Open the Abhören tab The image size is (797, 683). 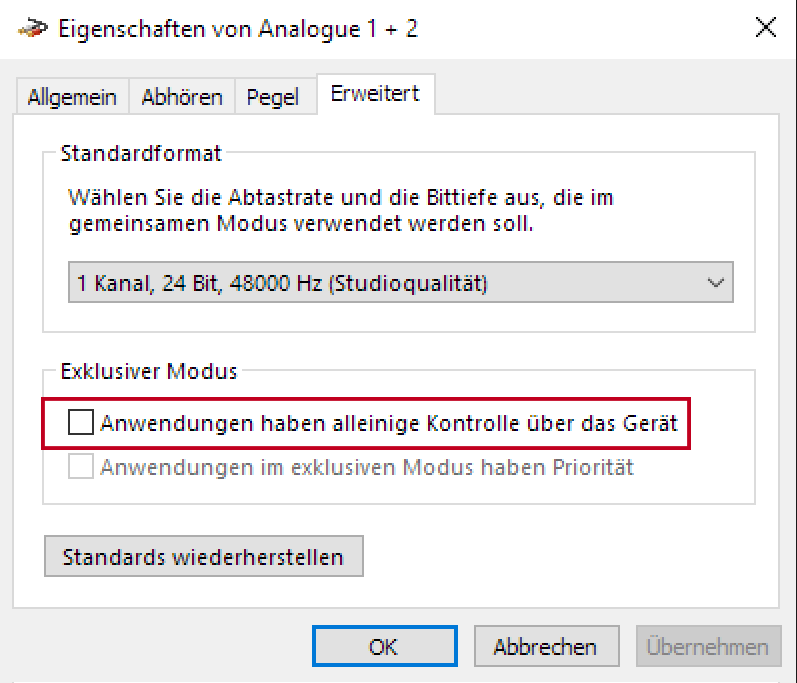point(182,97)
